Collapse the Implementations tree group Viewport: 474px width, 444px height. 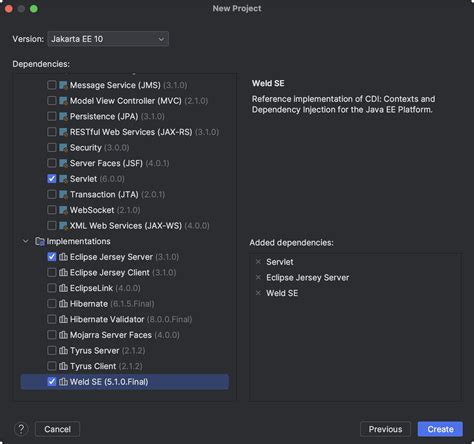click(25, 241)
